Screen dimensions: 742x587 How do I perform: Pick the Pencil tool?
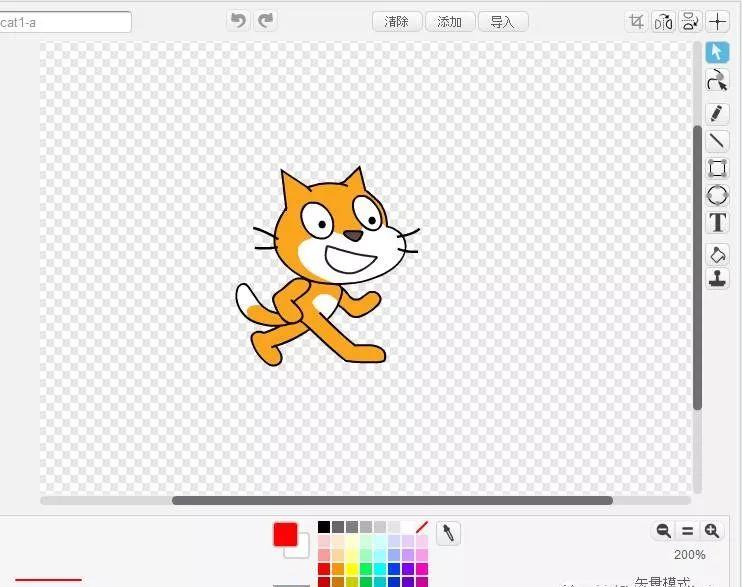pos(717,114)
